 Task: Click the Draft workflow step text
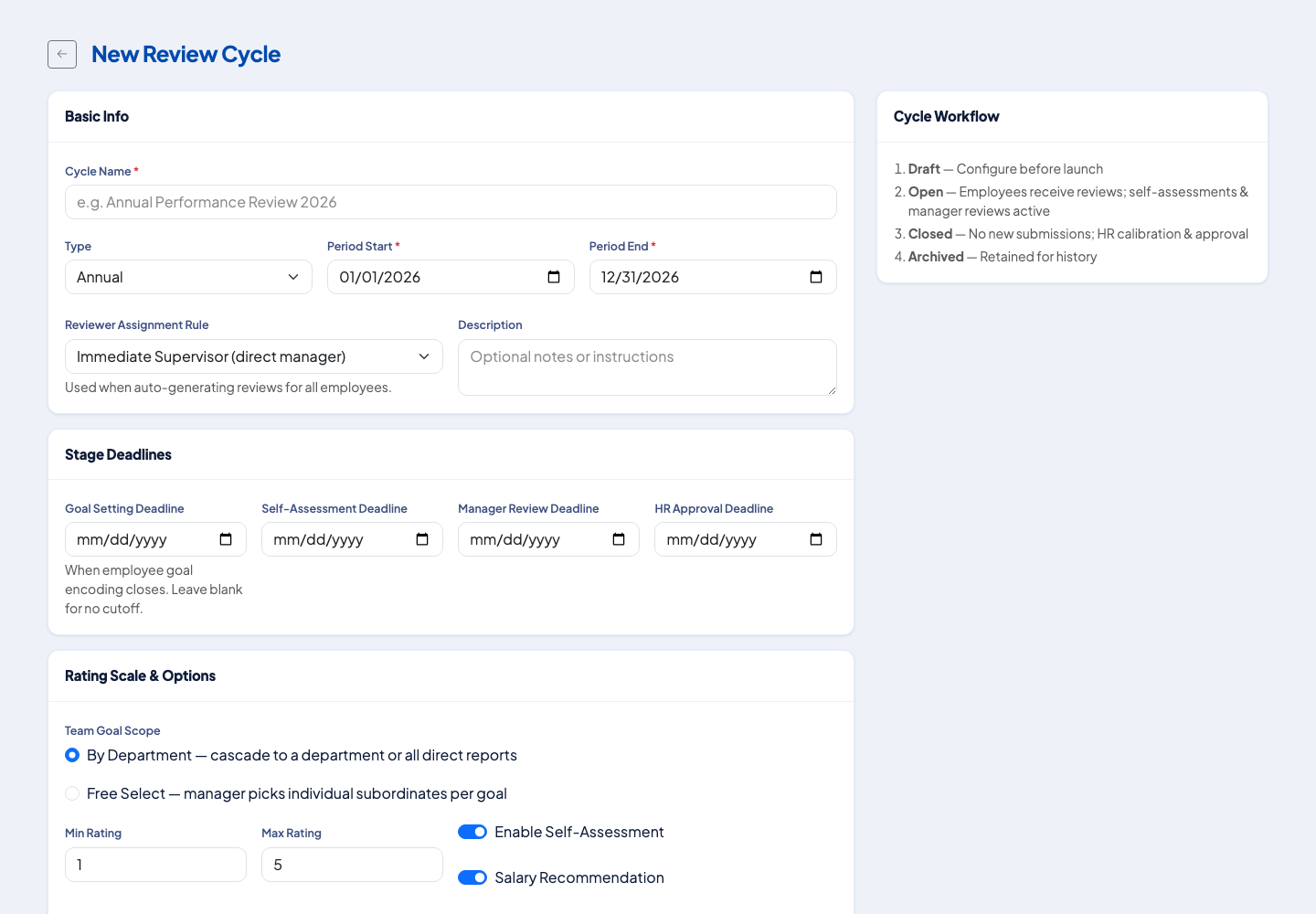(1005, 169)
